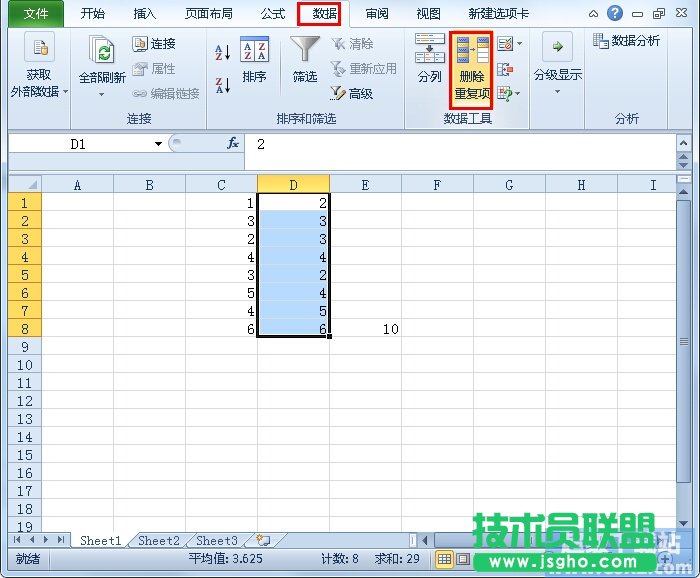This screenshot has width=700, height=578.
Task: Switch to Sheet3 tab
Action: coord(217,541)
